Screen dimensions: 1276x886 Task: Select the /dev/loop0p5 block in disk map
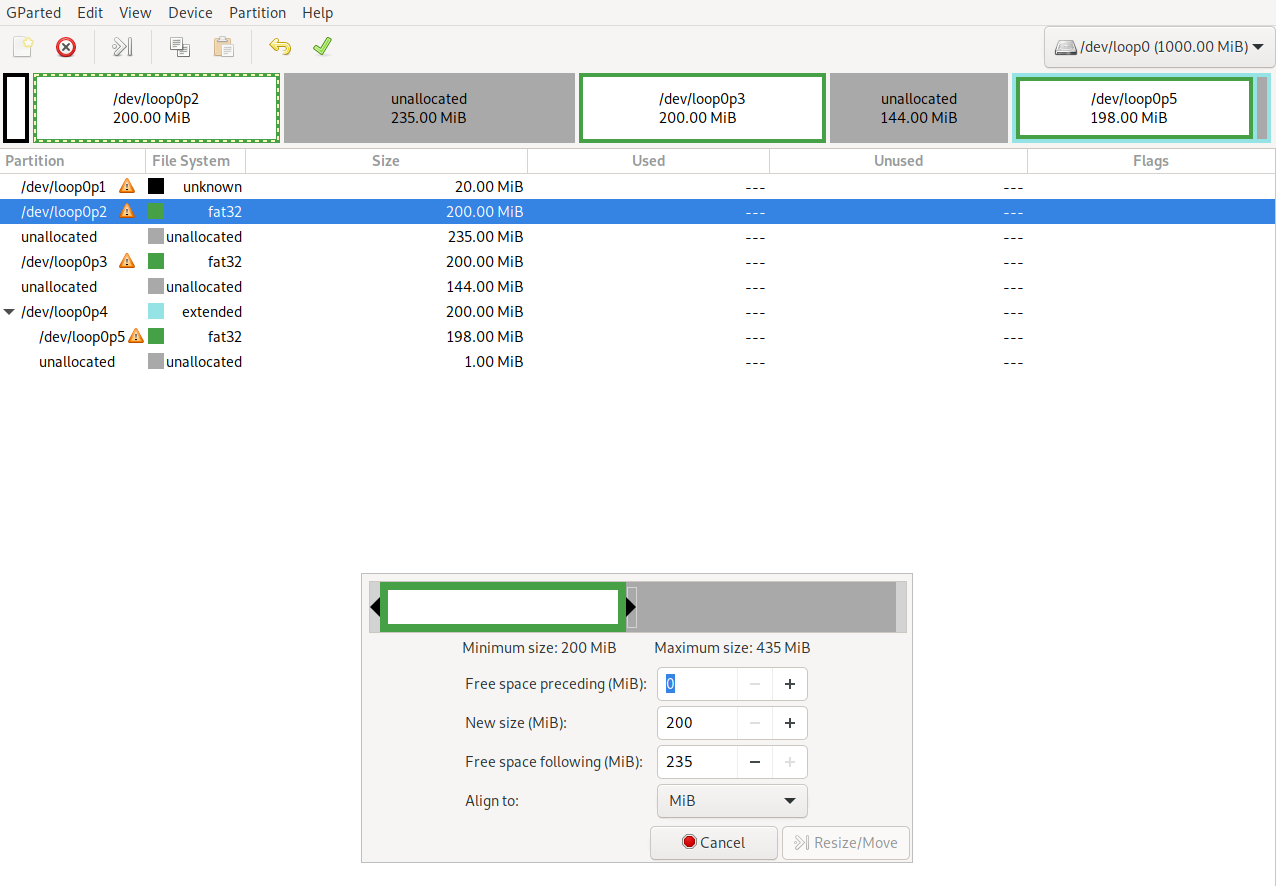[1134, 108]
